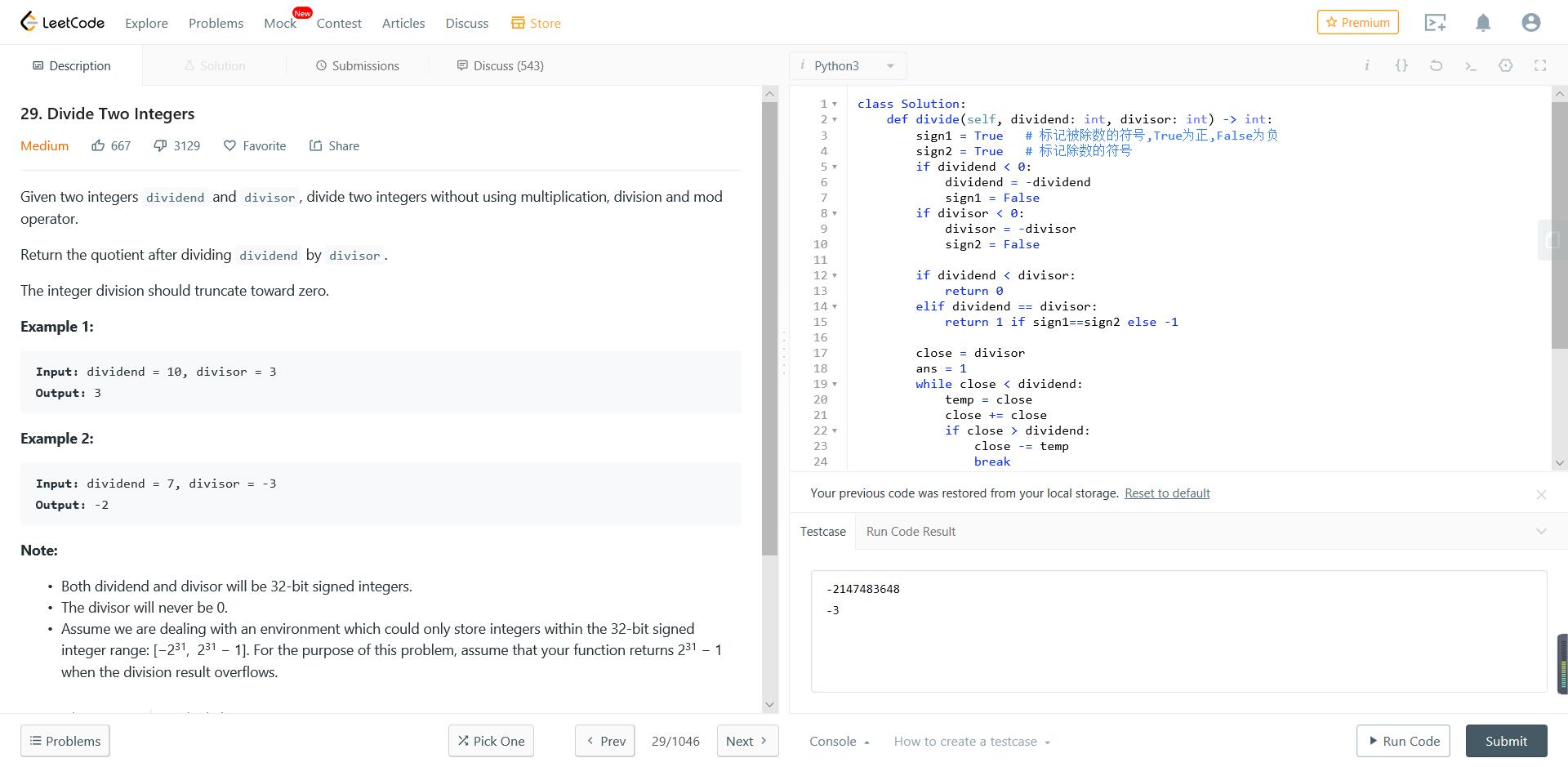The width and height of the screenshot is (1568, 767).
Task: Toggle Favorite heart for this problem
Action: [229, 145]
